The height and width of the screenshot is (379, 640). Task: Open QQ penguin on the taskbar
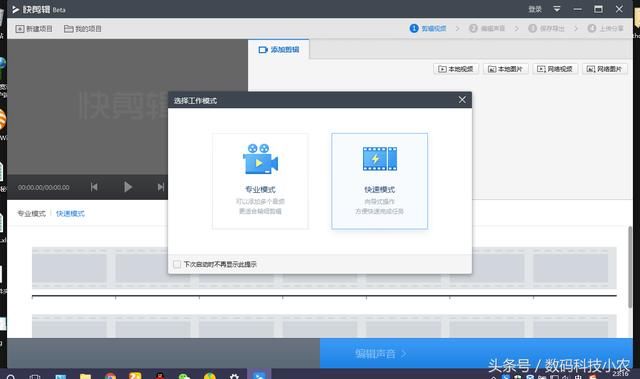pos(160,375)
